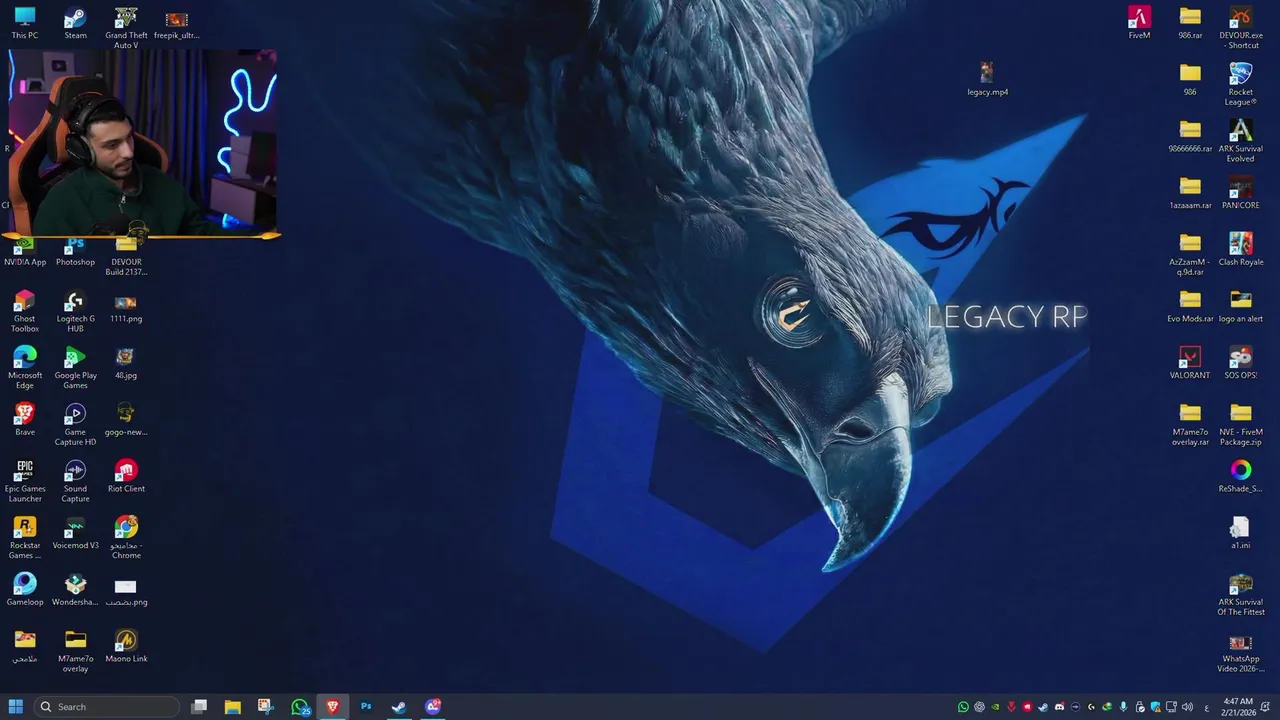This screenshot has height=720, width=1280.
Task: Switch to Brave in the taskbar
Action: [333, 707]
